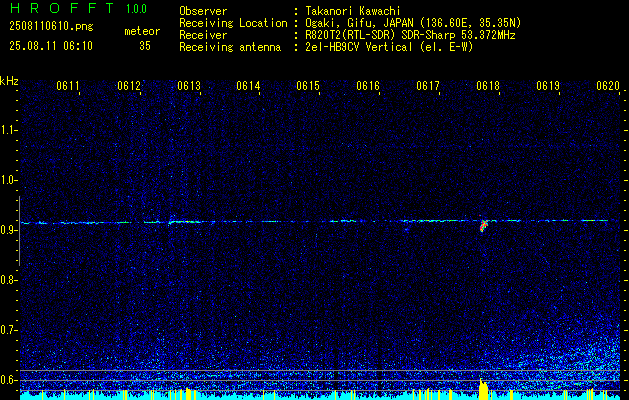Click the 0620 time marker
Viewport: 629px width, 400px height.
click(608, 86)
